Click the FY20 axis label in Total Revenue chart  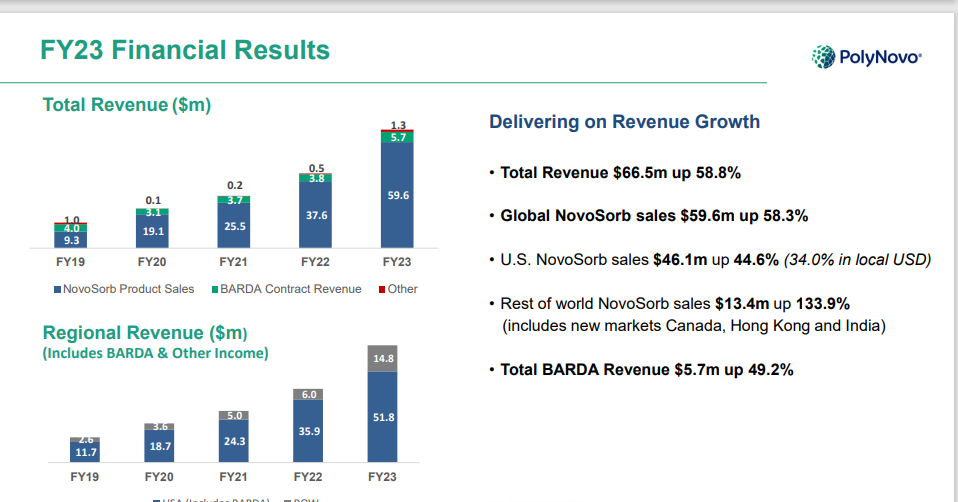click(152, 262)
